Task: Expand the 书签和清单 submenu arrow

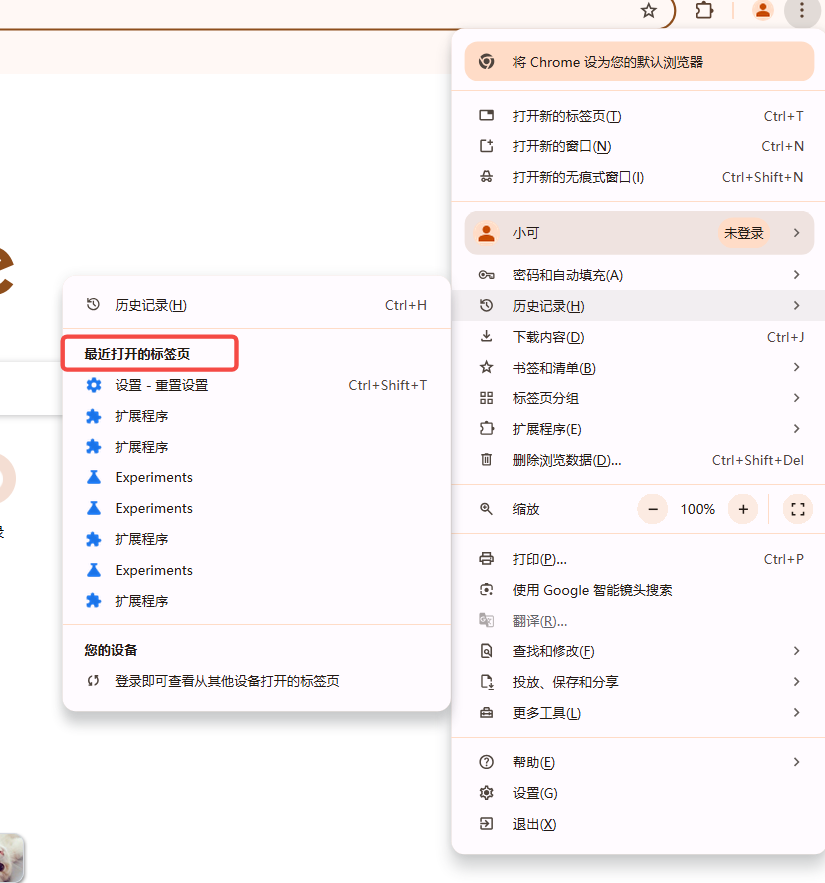Action: tap(796, 367)
